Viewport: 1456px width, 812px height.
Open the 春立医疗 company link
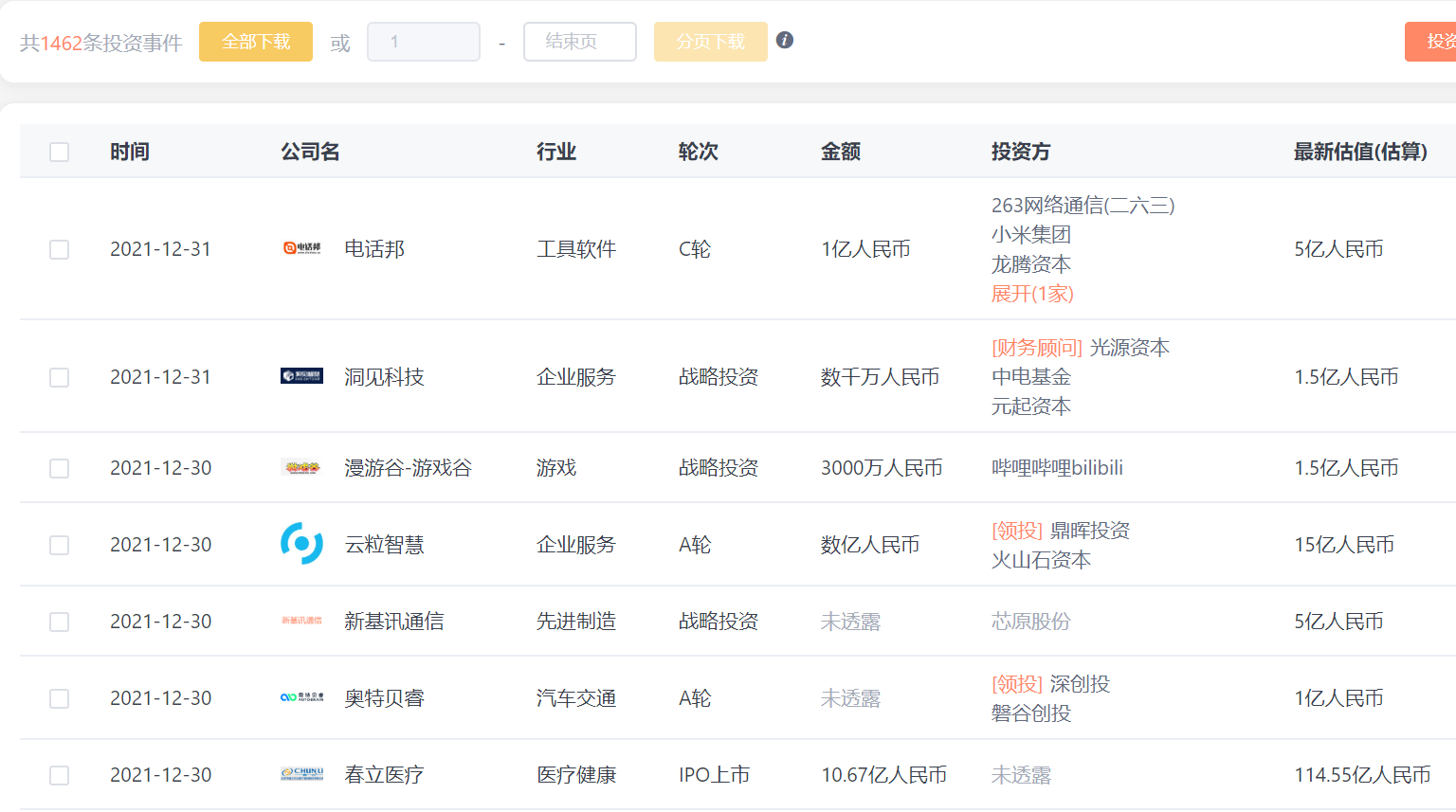(384, 775)
